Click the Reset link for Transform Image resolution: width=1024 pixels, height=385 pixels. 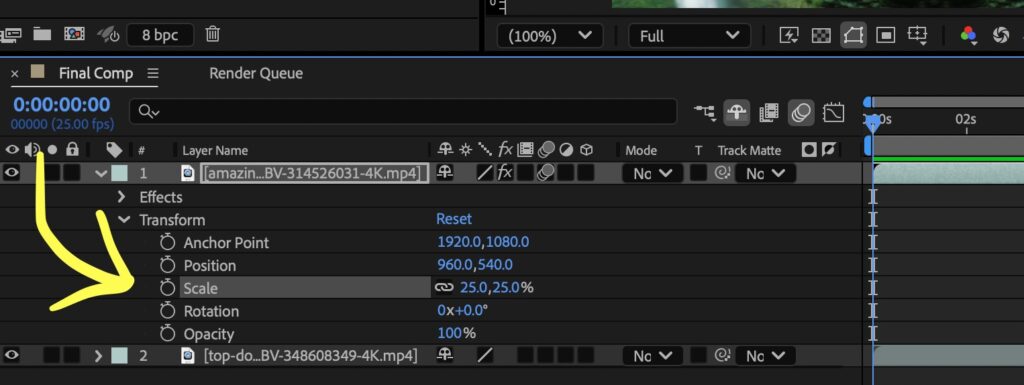[x=454, y=219]
